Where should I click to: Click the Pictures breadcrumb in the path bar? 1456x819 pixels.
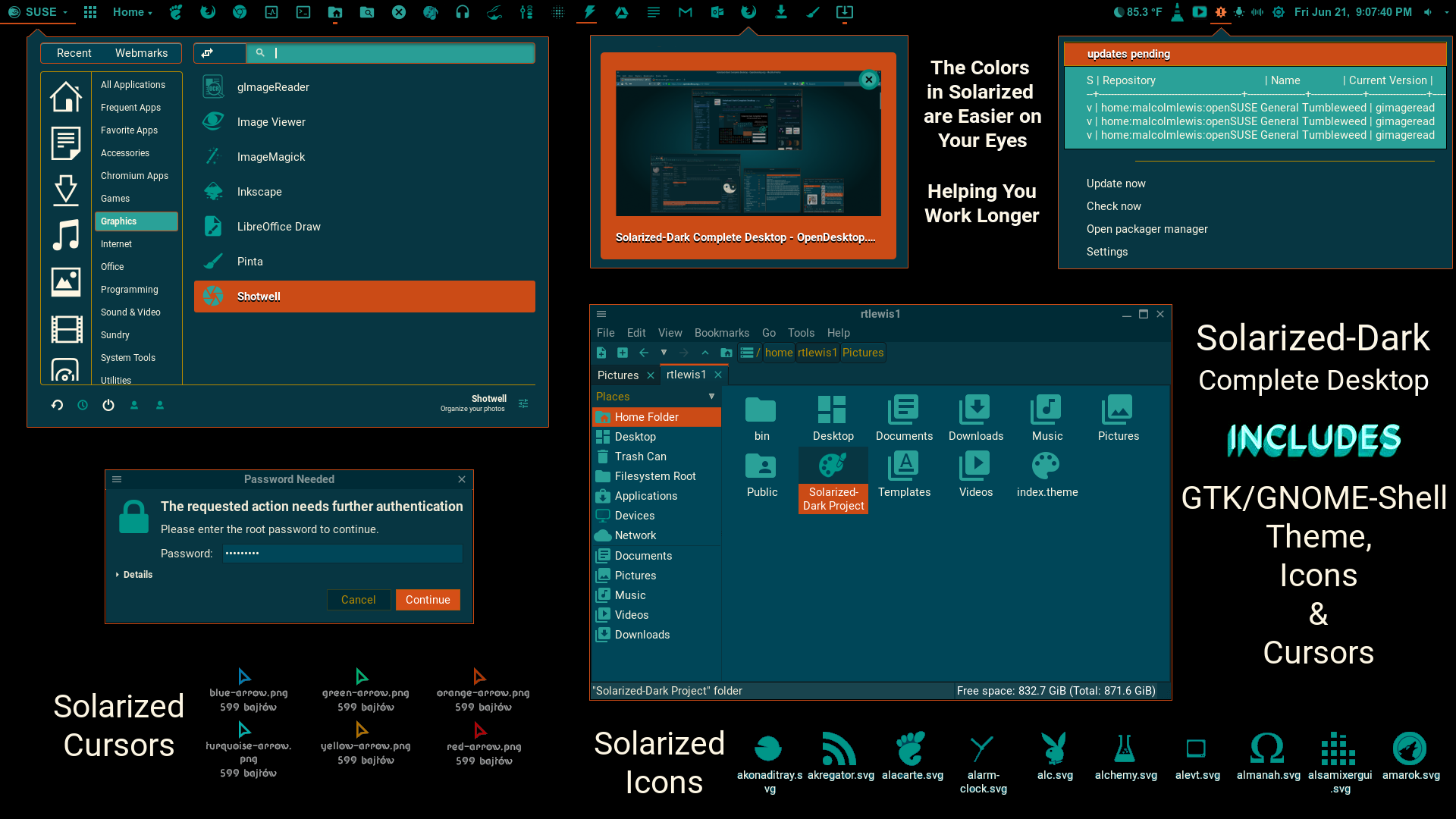point(863,353)
